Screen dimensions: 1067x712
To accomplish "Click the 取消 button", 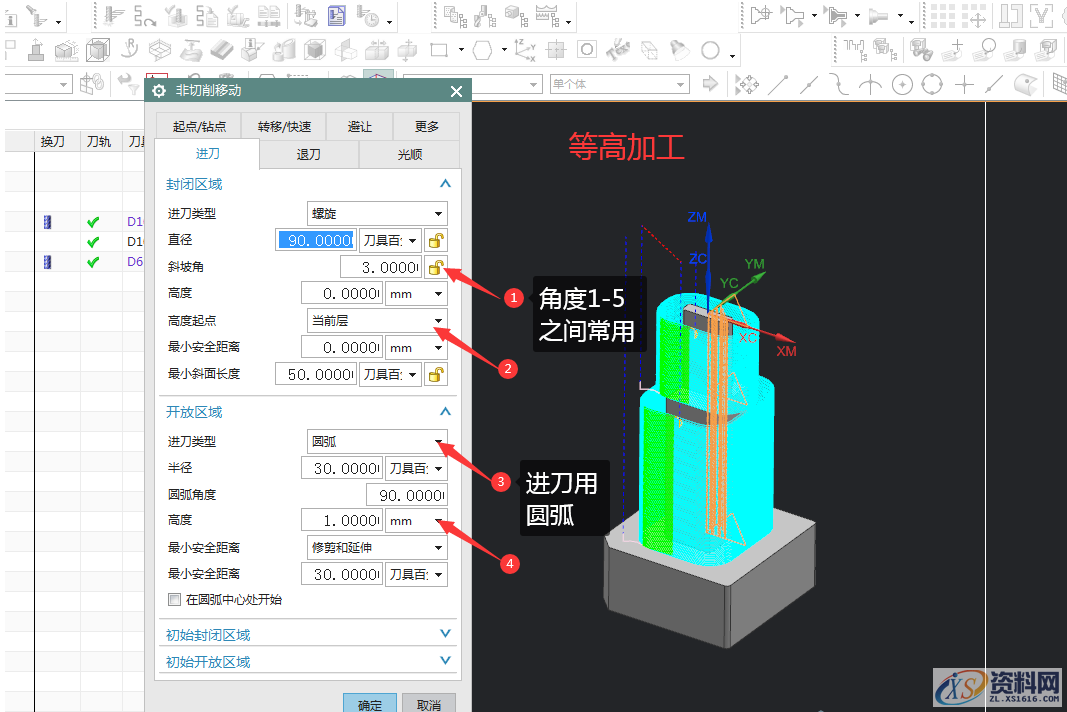I will click(x=428, y=704).
